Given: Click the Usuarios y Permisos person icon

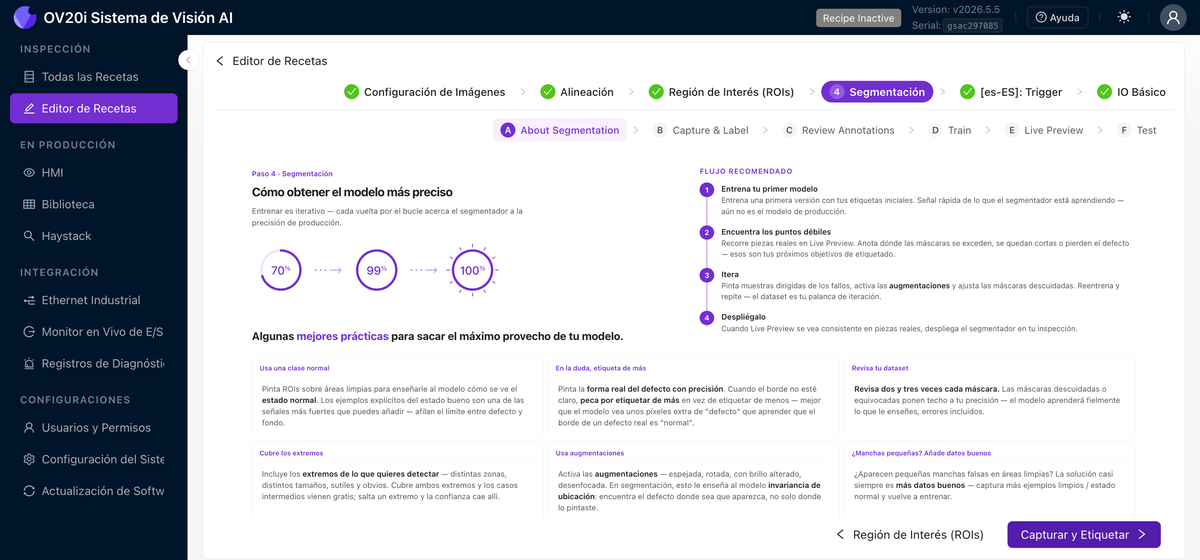Looking at the screenshot, I should click(x=29, y=428).
